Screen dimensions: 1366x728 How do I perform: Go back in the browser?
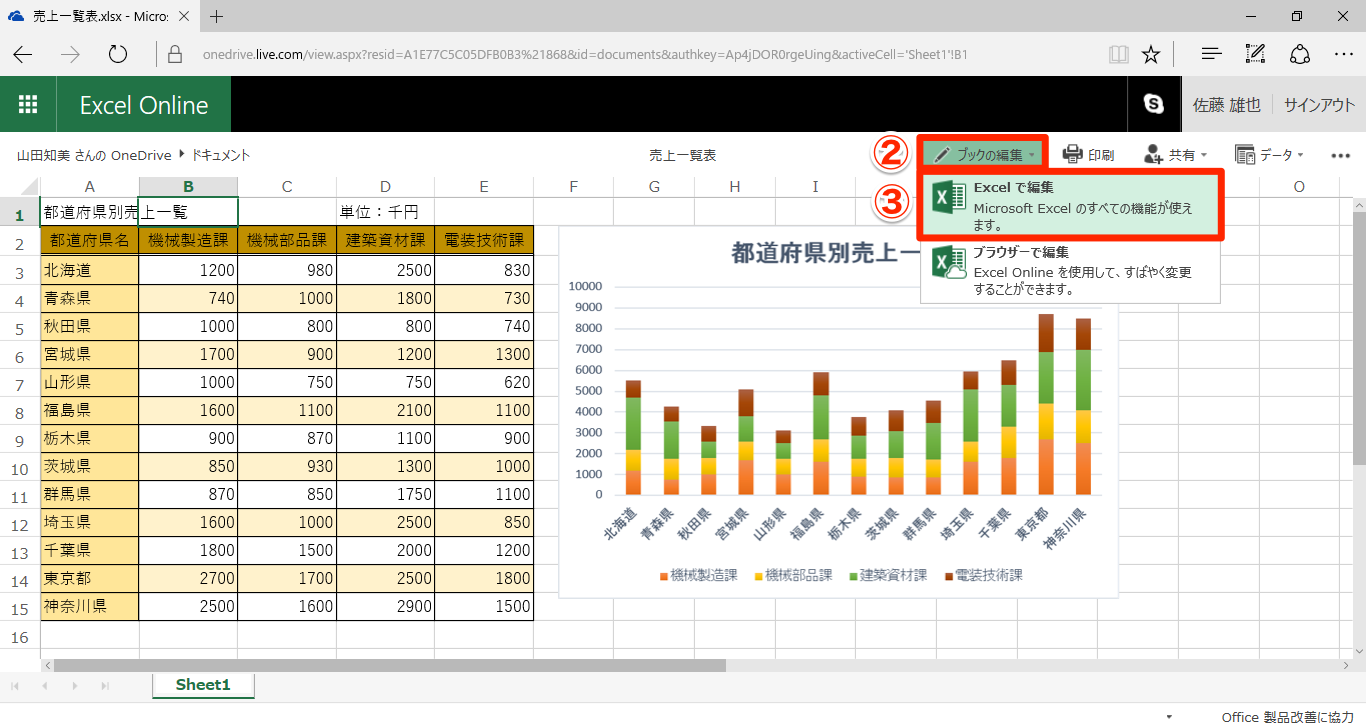point(22,54)
